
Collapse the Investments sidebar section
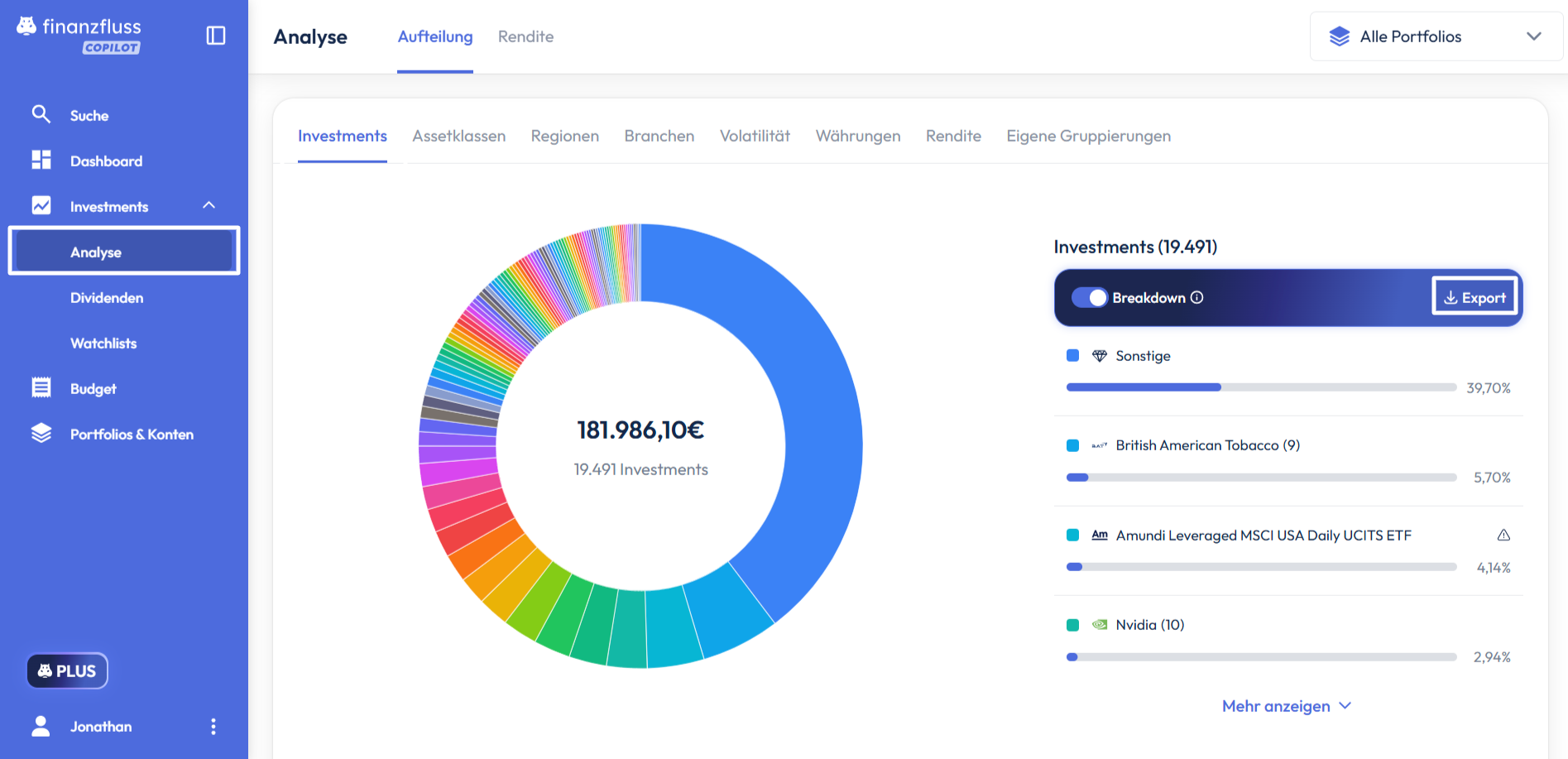coord(209,205)
